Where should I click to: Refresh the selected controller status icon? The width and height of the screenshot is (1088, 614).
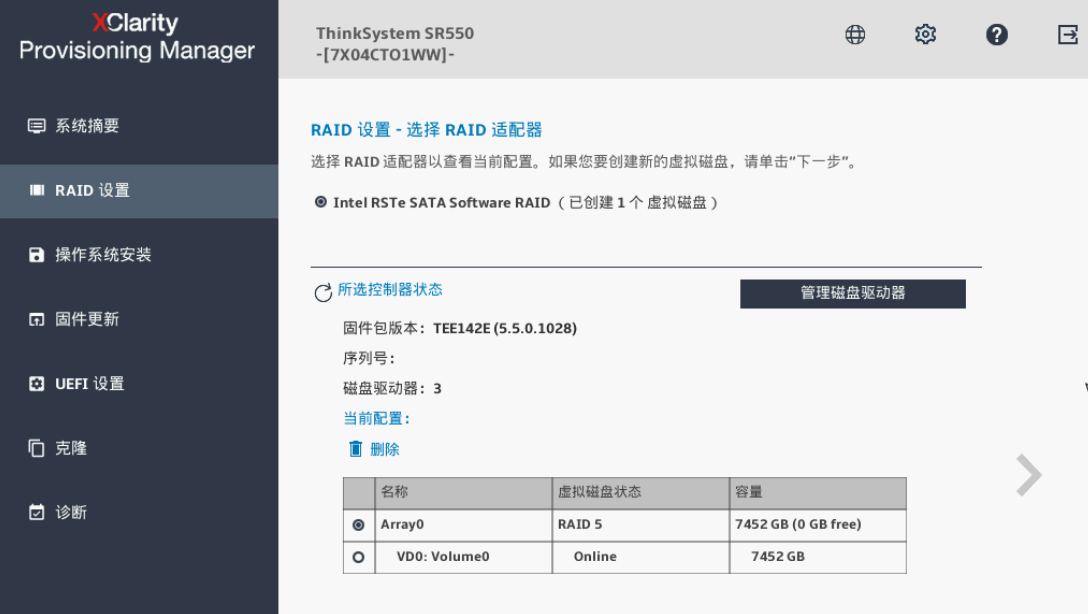click(323, 293)
